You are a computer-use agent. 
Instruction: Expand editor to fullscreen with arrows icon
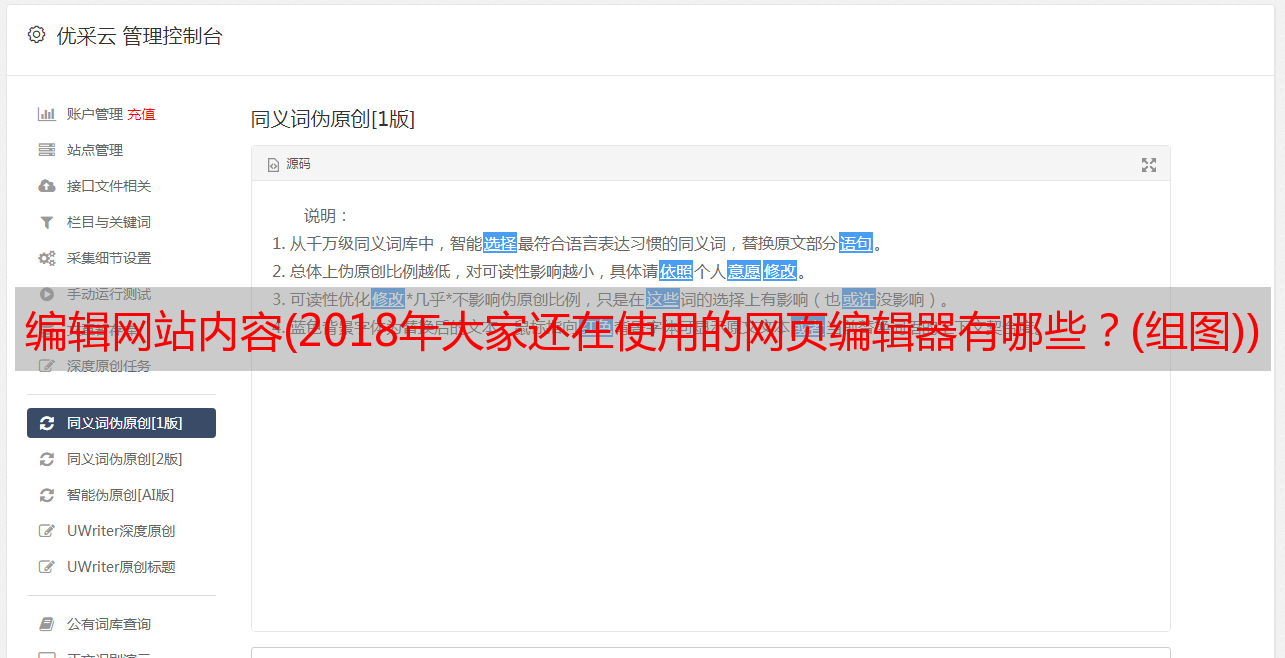click(x=1149, y=165)
